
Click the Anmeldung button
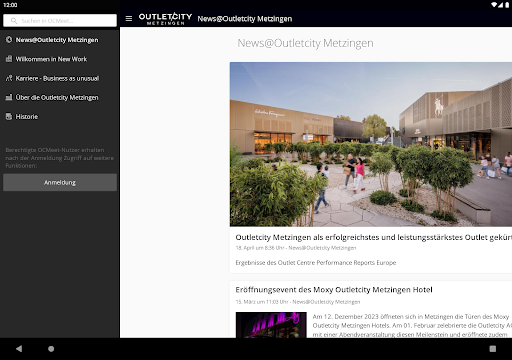[x=60, y=182]
